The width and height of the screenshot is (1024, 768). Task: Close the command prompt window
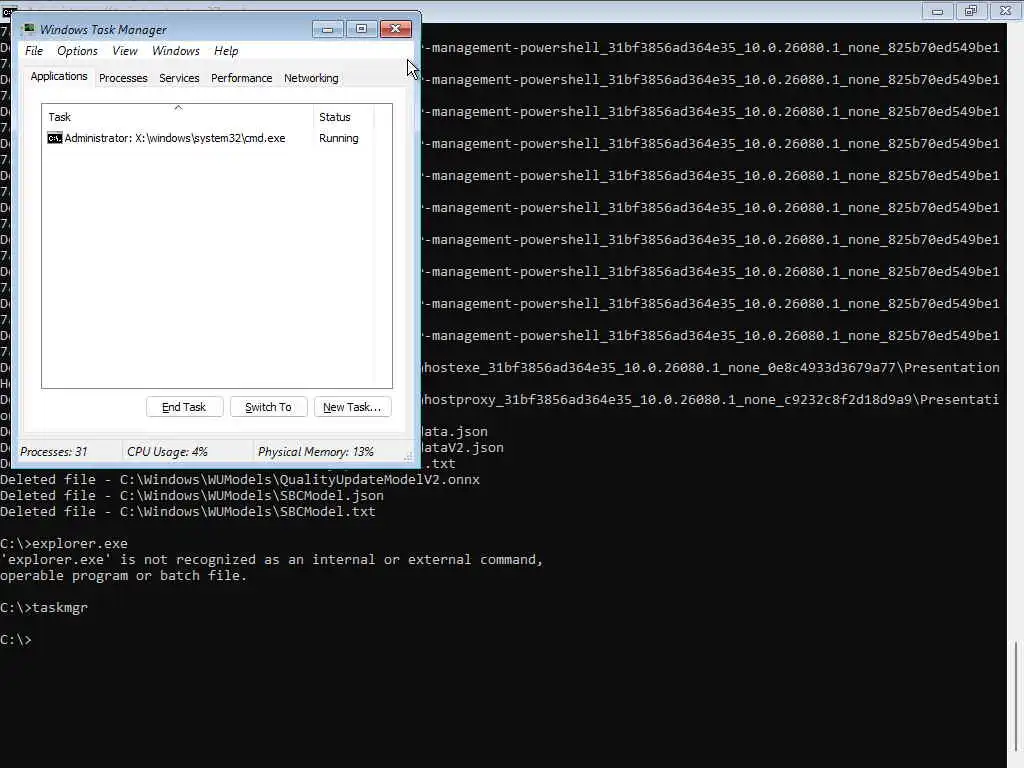coord(1006,11)
